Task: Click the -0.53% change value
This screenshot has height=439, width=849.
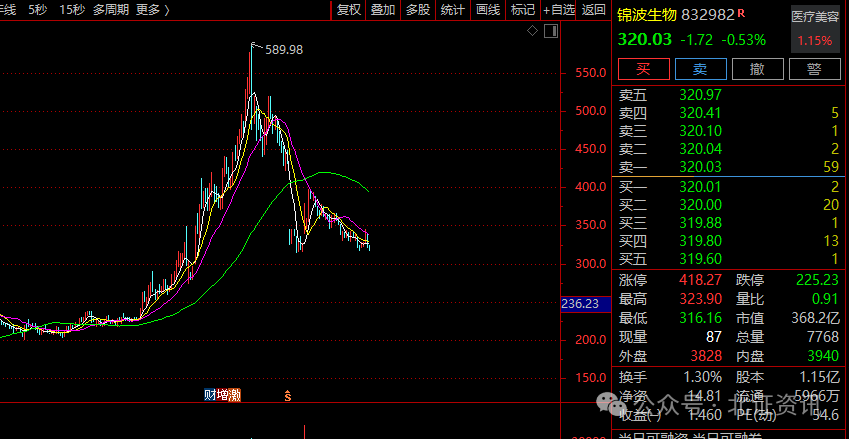Action: 743,40
